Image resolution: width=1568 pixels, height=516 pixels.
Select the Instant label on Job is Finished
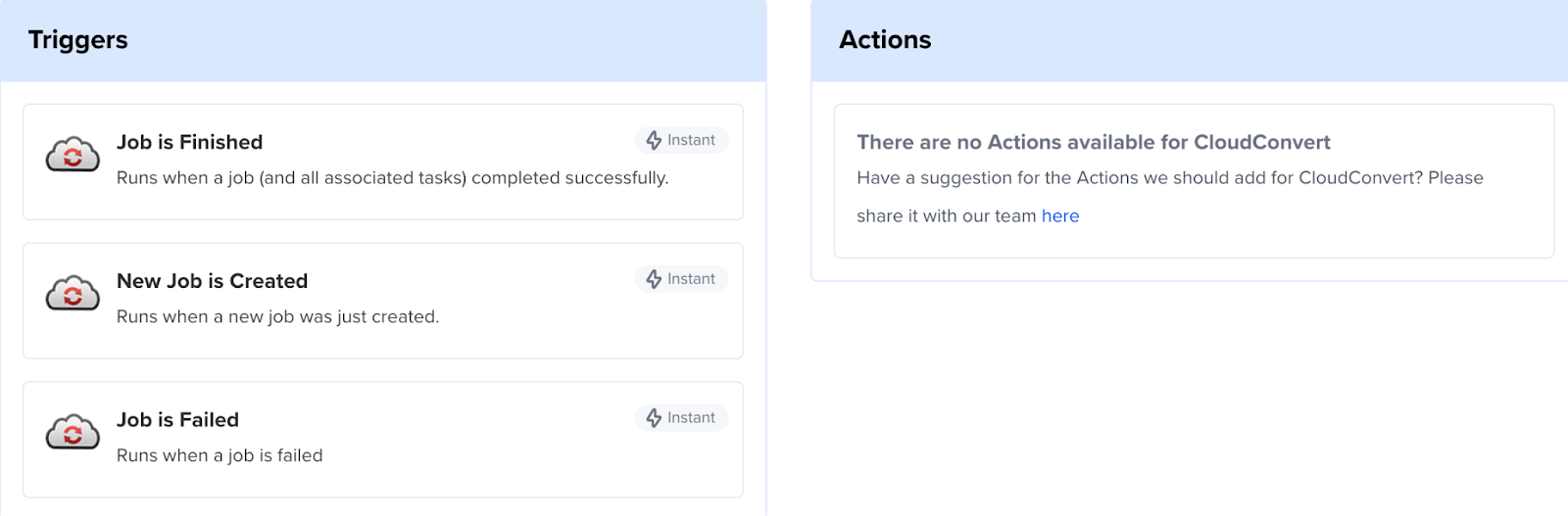(691, 140)
